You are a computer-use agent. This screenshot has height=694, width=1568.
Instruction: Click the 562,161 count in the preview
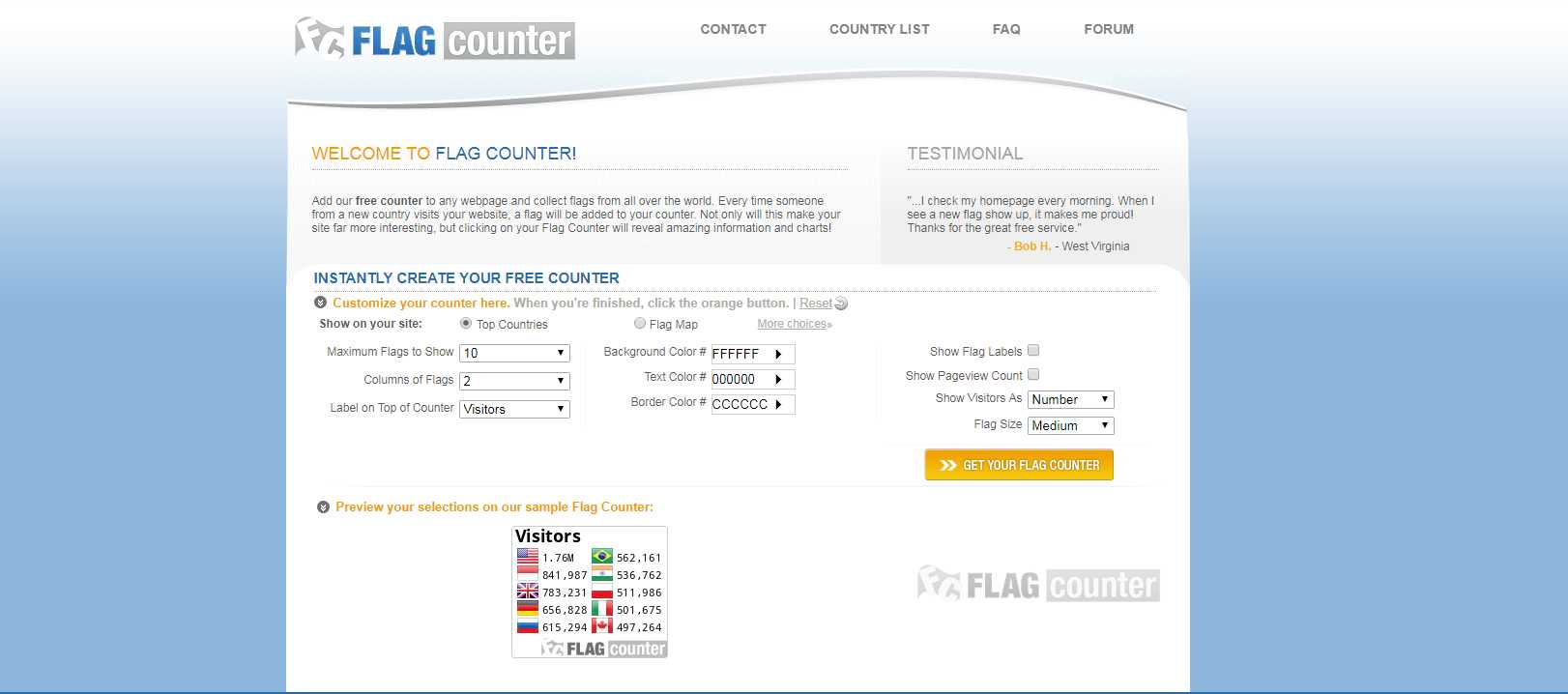tap(639, 558)
